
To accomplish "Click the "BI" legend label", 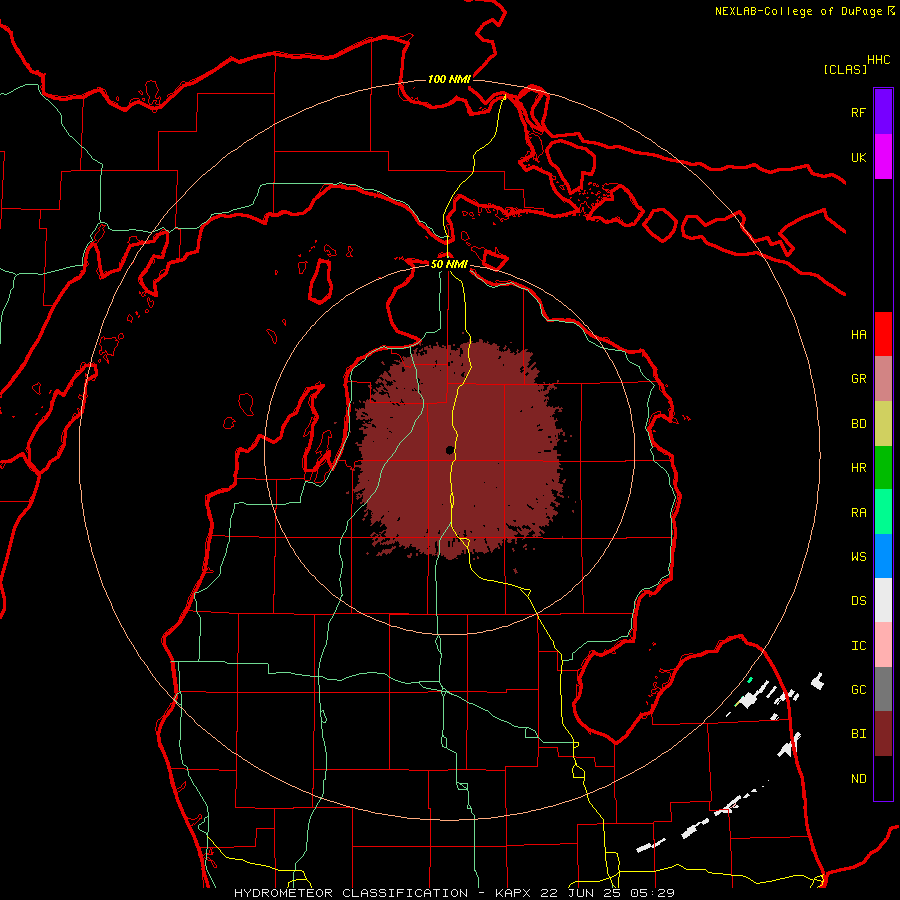I will tap(858, 734).
